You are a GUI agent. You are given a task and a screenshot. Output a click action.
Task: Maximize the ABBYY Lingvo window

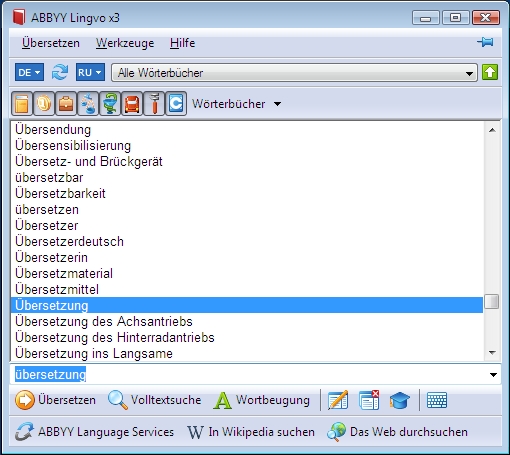456,18
